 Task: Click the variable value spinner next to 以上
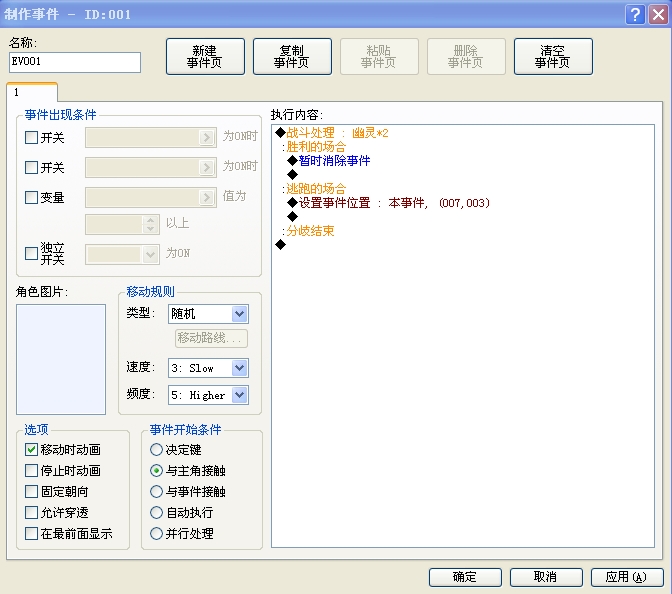150,224
